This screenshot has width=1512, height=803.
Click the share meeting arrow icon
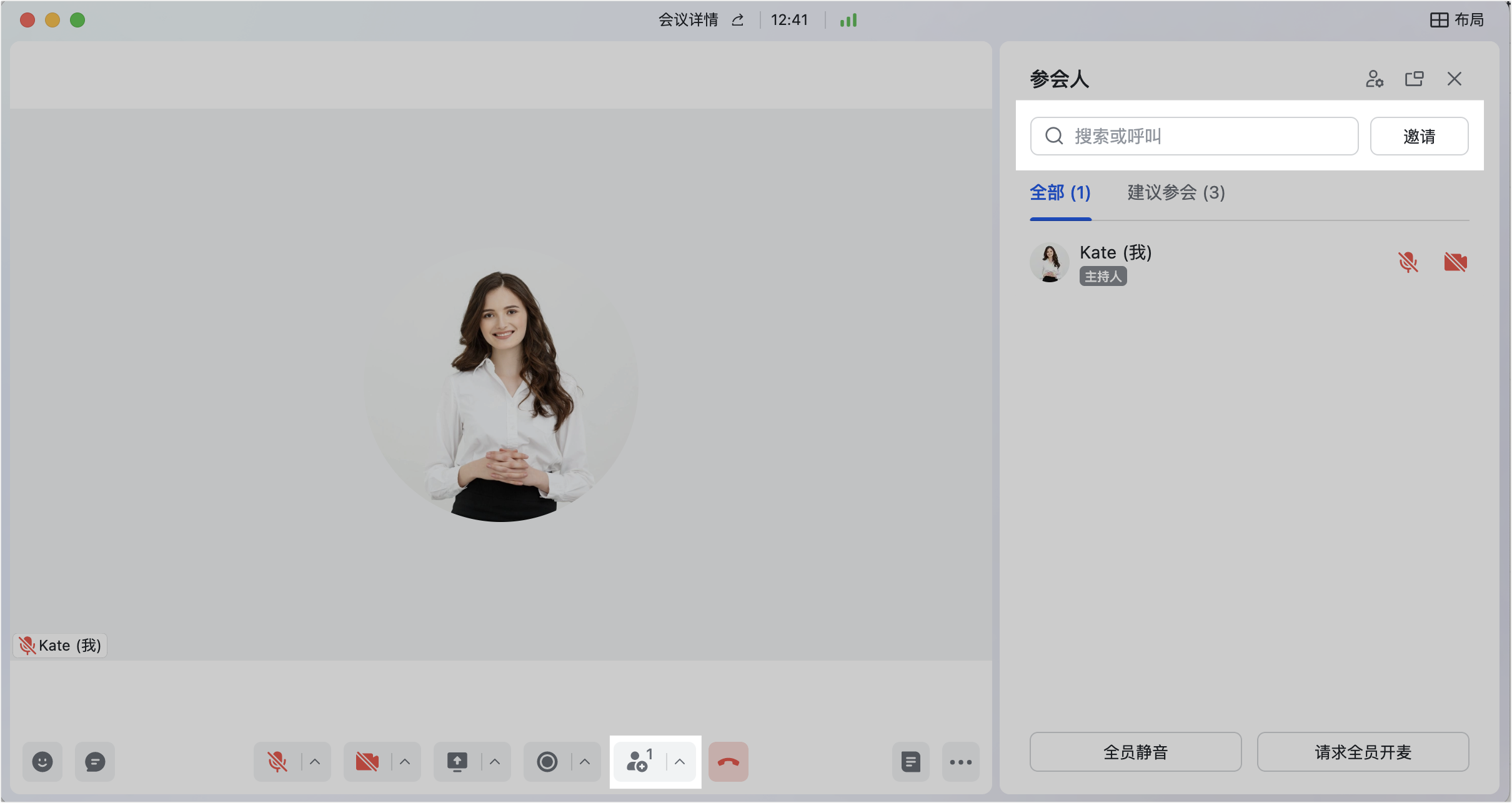[x=738, y=20]
